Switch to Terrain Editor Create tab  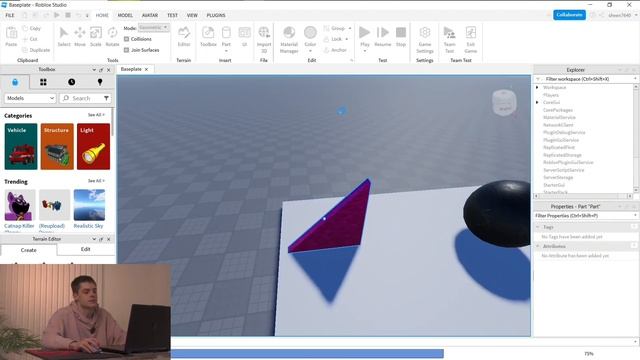click(29, 250)
